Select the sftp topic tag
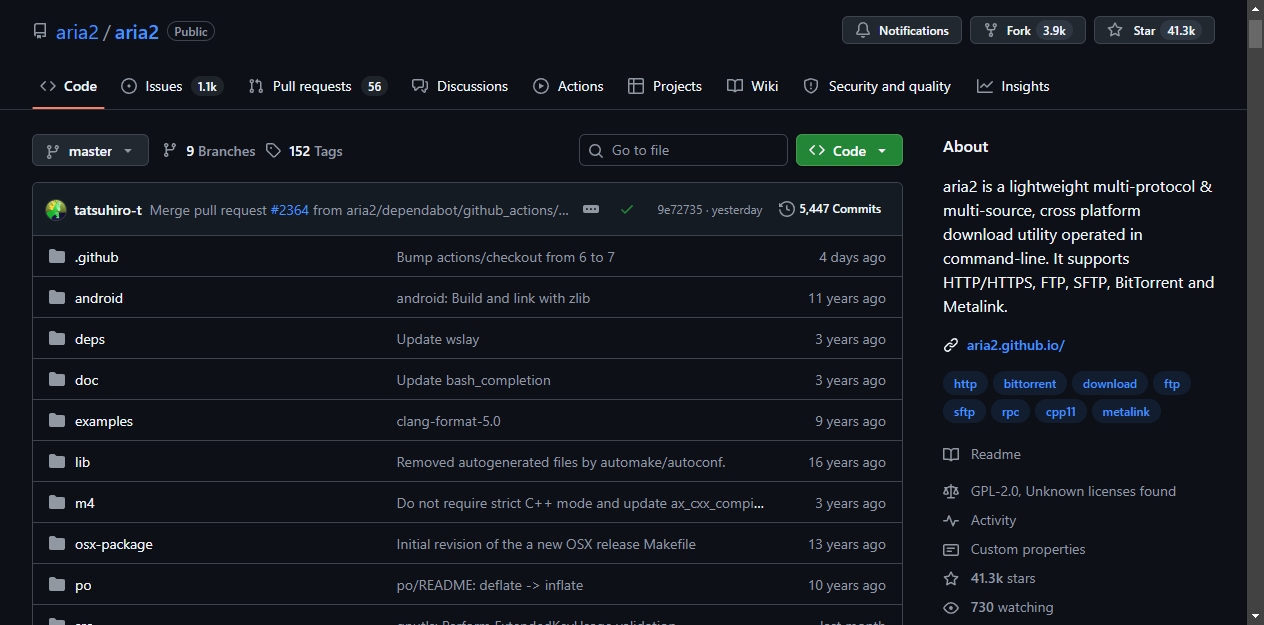The height and width of the screenshot is (625, 1264). tap(964, 412)
